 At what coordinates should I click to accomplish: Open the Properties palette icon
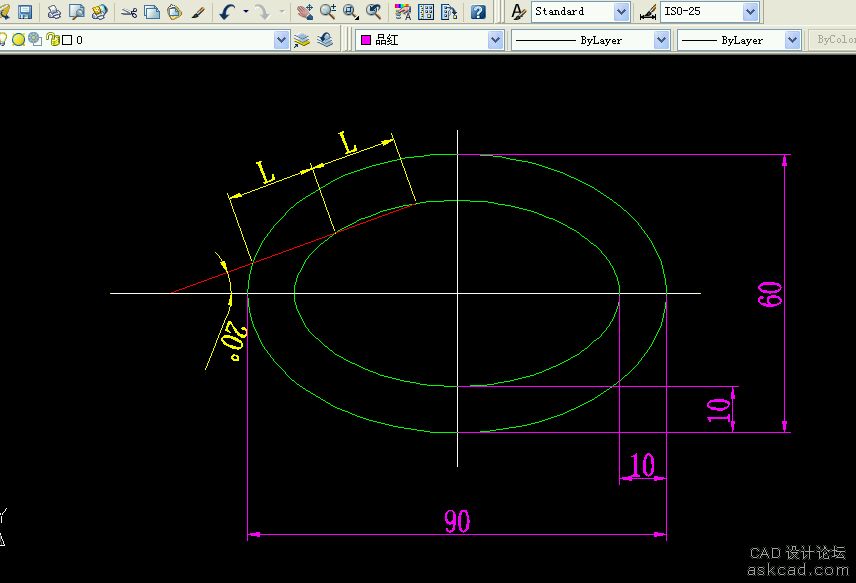point(403,11)
